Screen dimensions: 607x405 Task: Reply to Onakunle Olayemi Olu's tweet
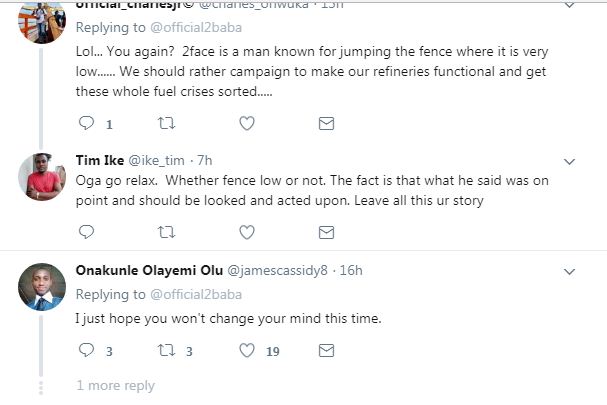tap(86, 350)
